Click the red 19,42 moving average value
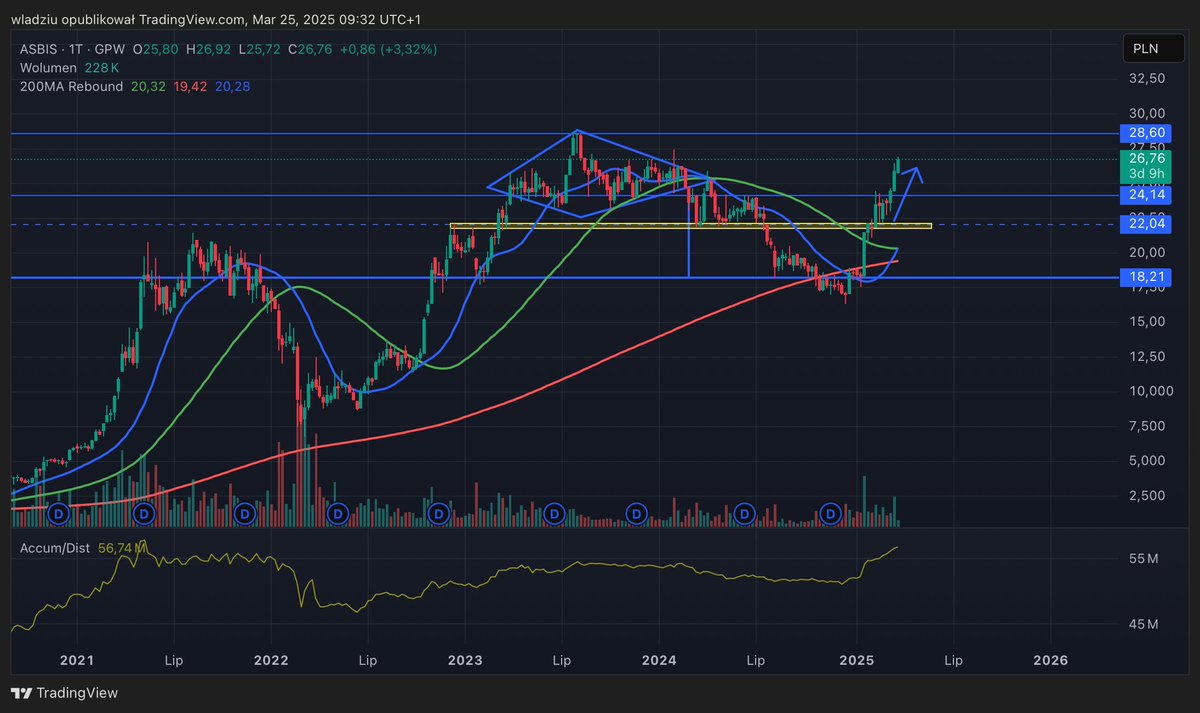The image size is (1200, 713). tap(191, 87)
